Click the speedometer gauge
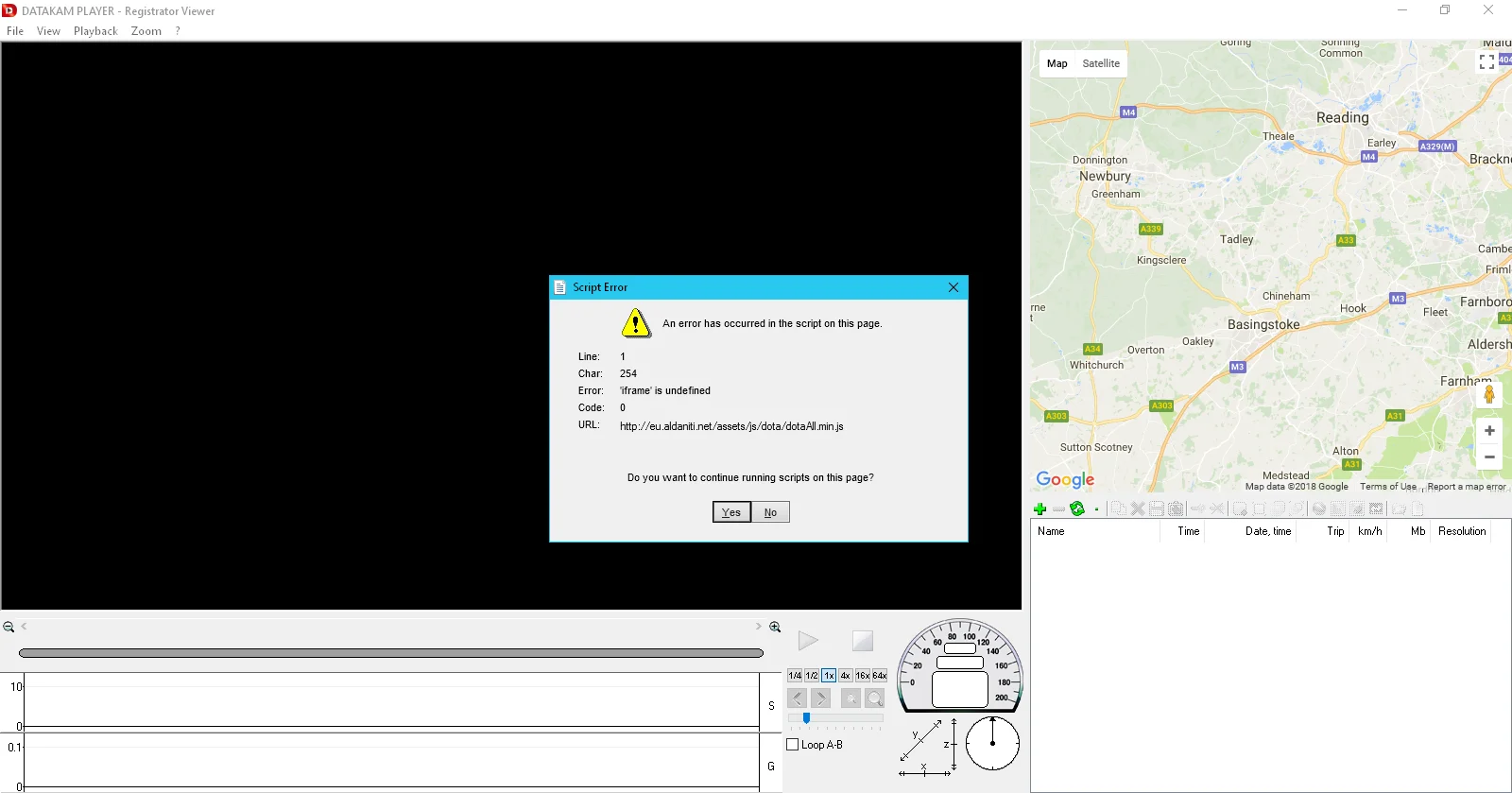 pyautogui.click(x=959, y=665)
